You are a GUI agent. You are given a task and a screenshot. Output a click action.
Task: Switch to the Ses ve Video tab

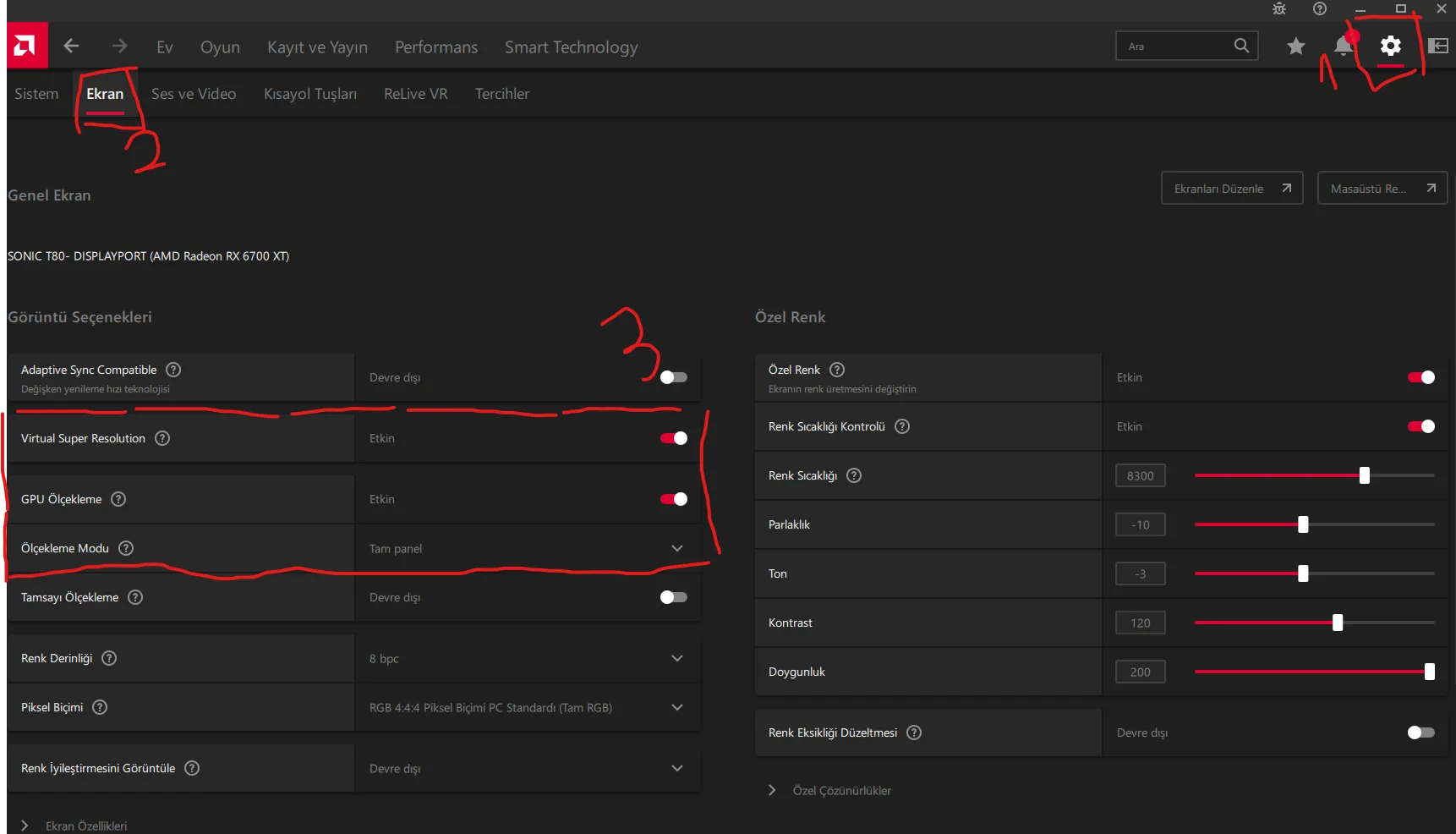194,94
